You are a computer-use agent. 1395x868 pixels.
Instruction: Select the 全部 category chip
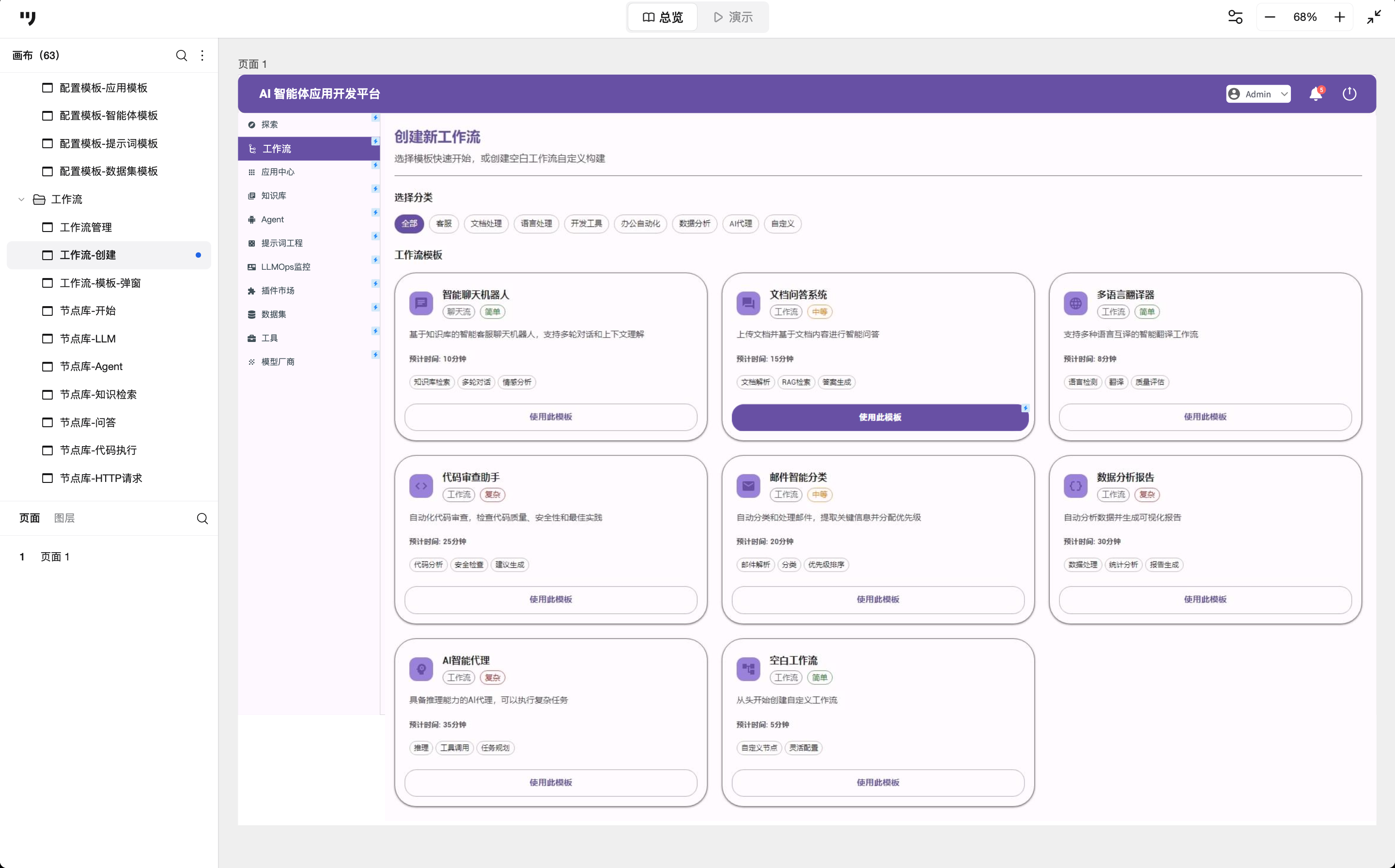coord(409,224)
